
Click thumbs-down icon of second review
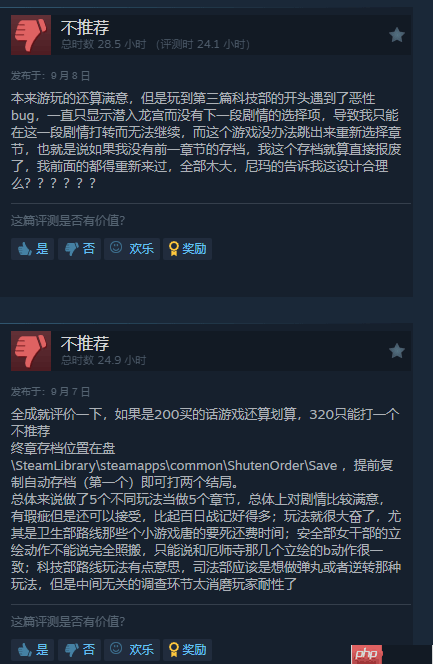click(31, 351)
